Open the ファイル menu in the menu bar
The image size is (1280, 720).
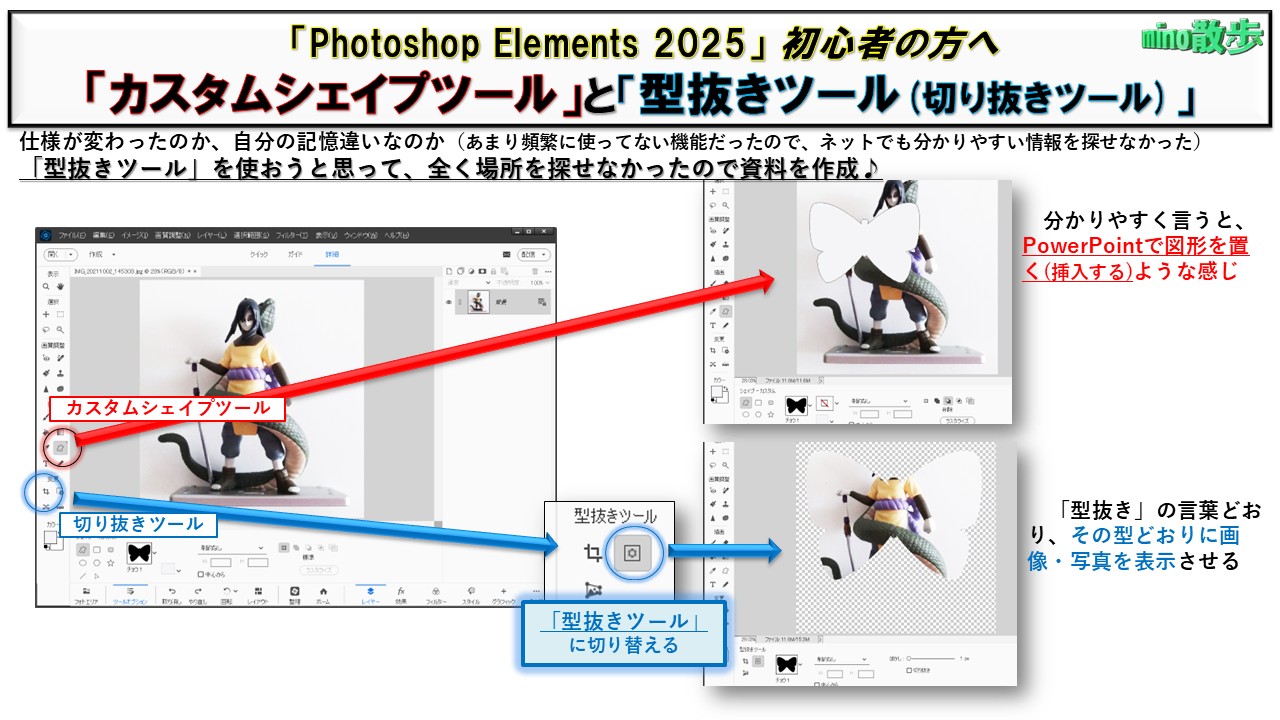point(71,235)
